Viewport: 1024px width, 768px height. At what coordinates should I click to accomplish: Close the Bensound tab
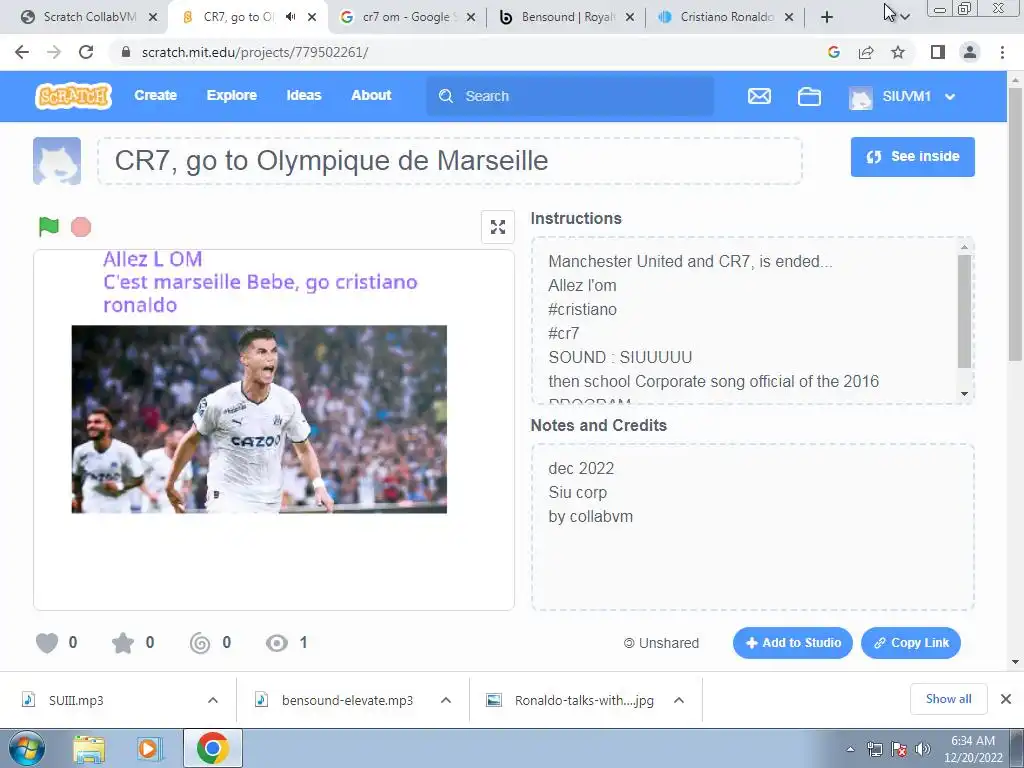630,17
